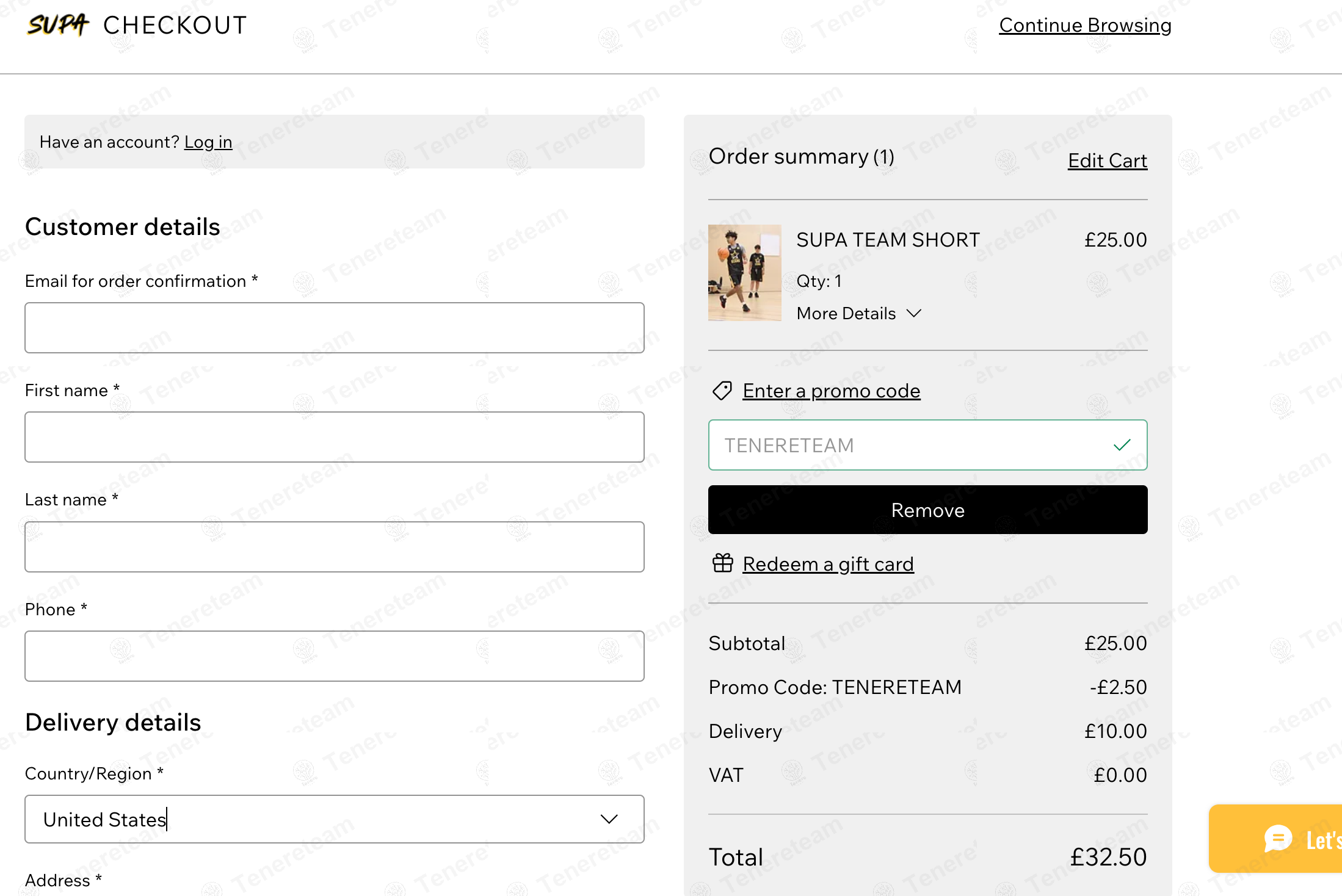Click Redeem a gift card link
1342x896 pixels.
pos(828,564)
